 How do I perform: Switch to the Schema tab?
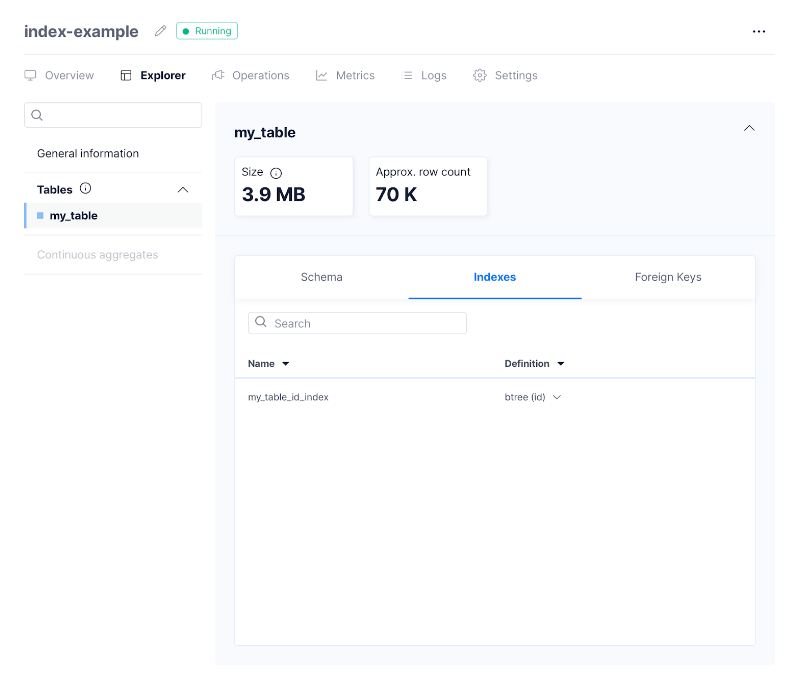point(321,277)
